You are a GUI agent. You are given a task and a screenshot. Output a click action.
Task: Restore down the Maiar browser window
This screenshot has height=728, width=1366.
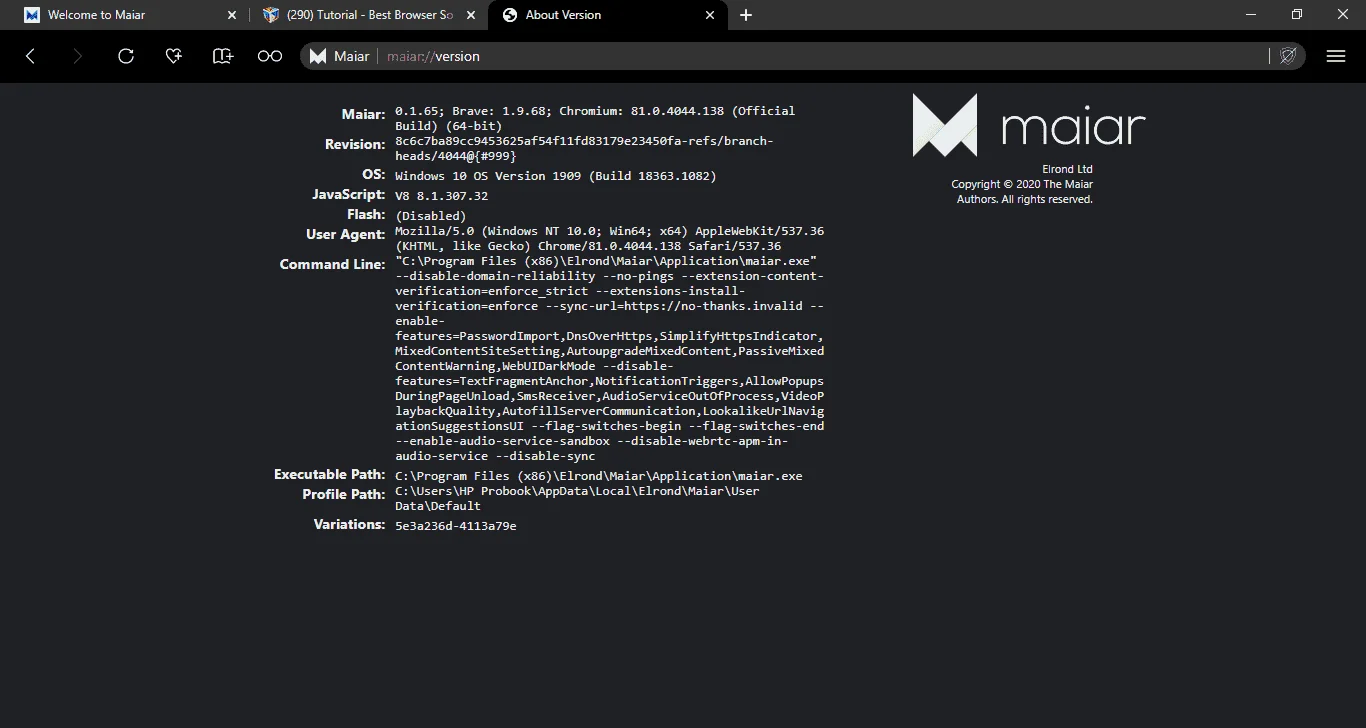(1297, 15)
